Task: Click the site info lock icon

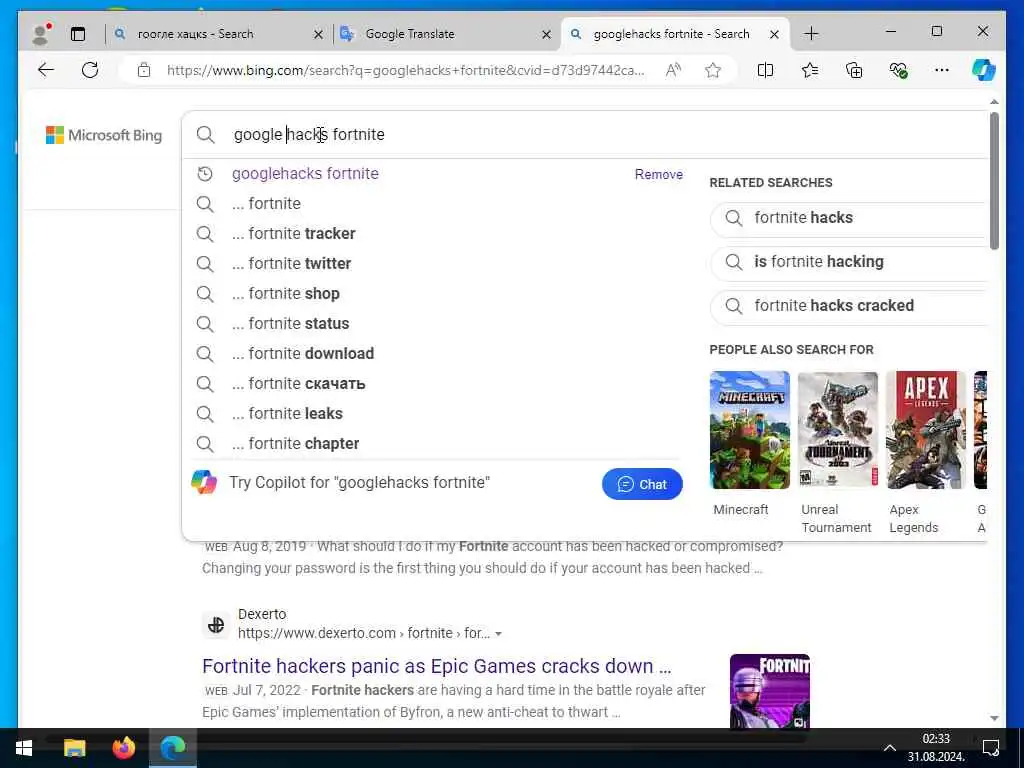Action: click(144, 70)
